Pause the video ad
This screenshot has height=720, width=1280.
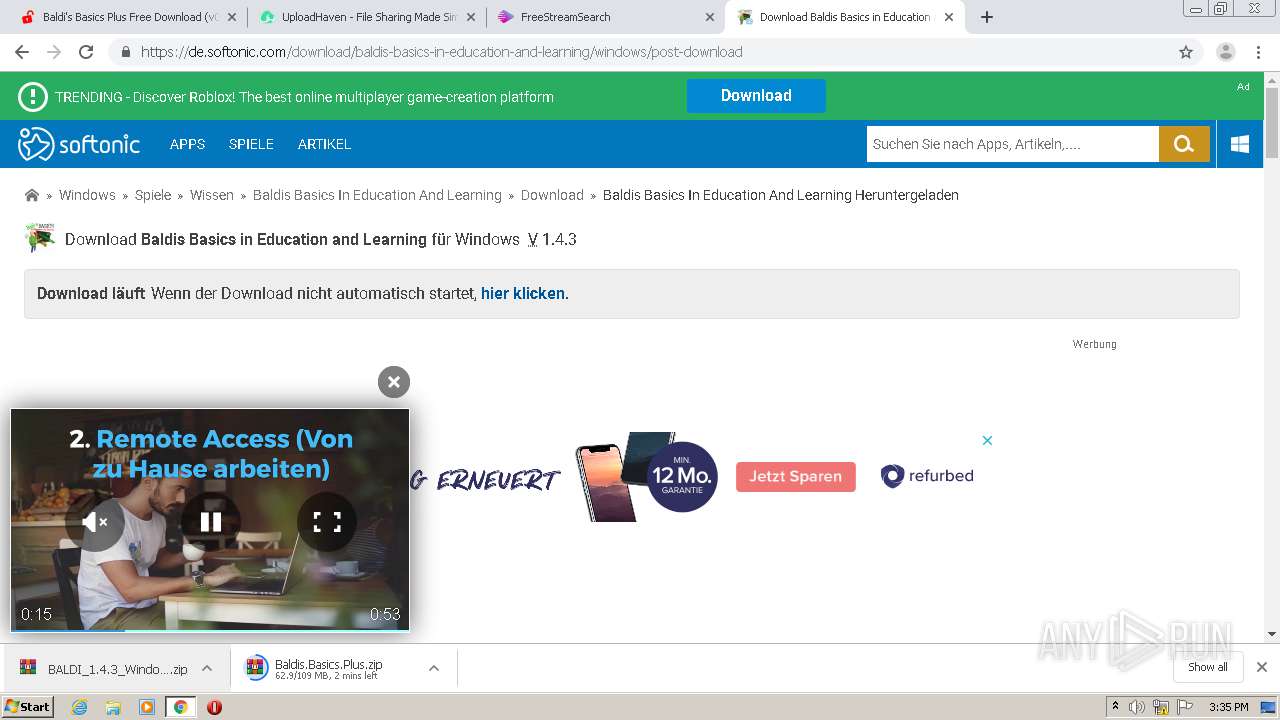click(211, 522)
